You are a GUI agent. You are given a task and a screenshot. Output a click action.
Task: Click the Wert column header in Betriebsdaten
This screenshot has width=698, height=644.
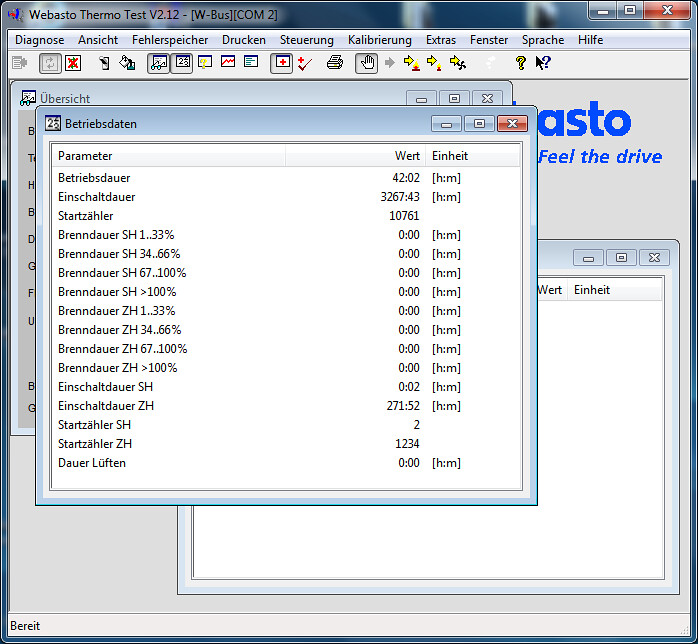[x=356, y=156]
